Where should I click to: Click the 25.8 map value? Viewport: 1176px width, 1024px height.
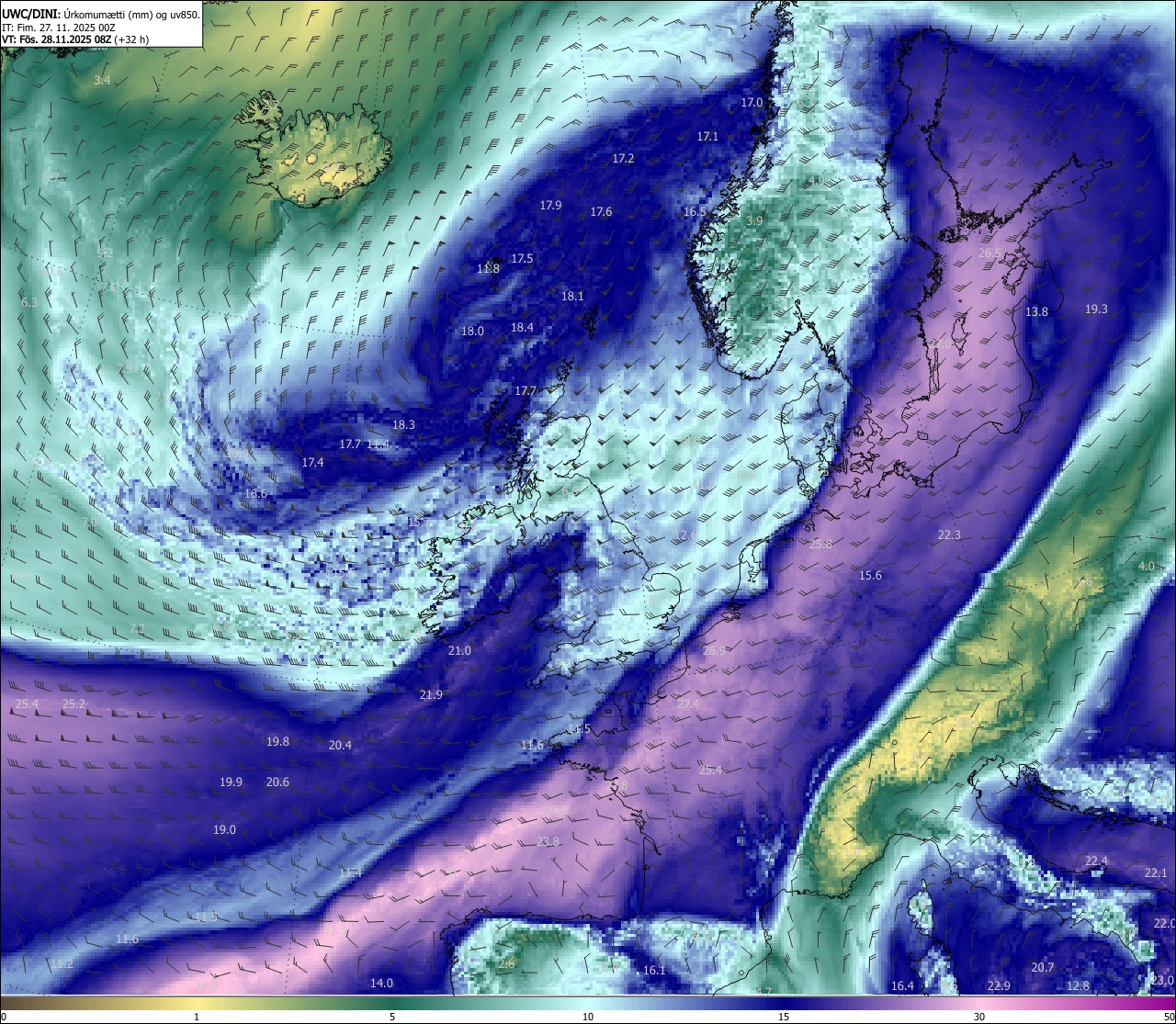coord(820,545)
